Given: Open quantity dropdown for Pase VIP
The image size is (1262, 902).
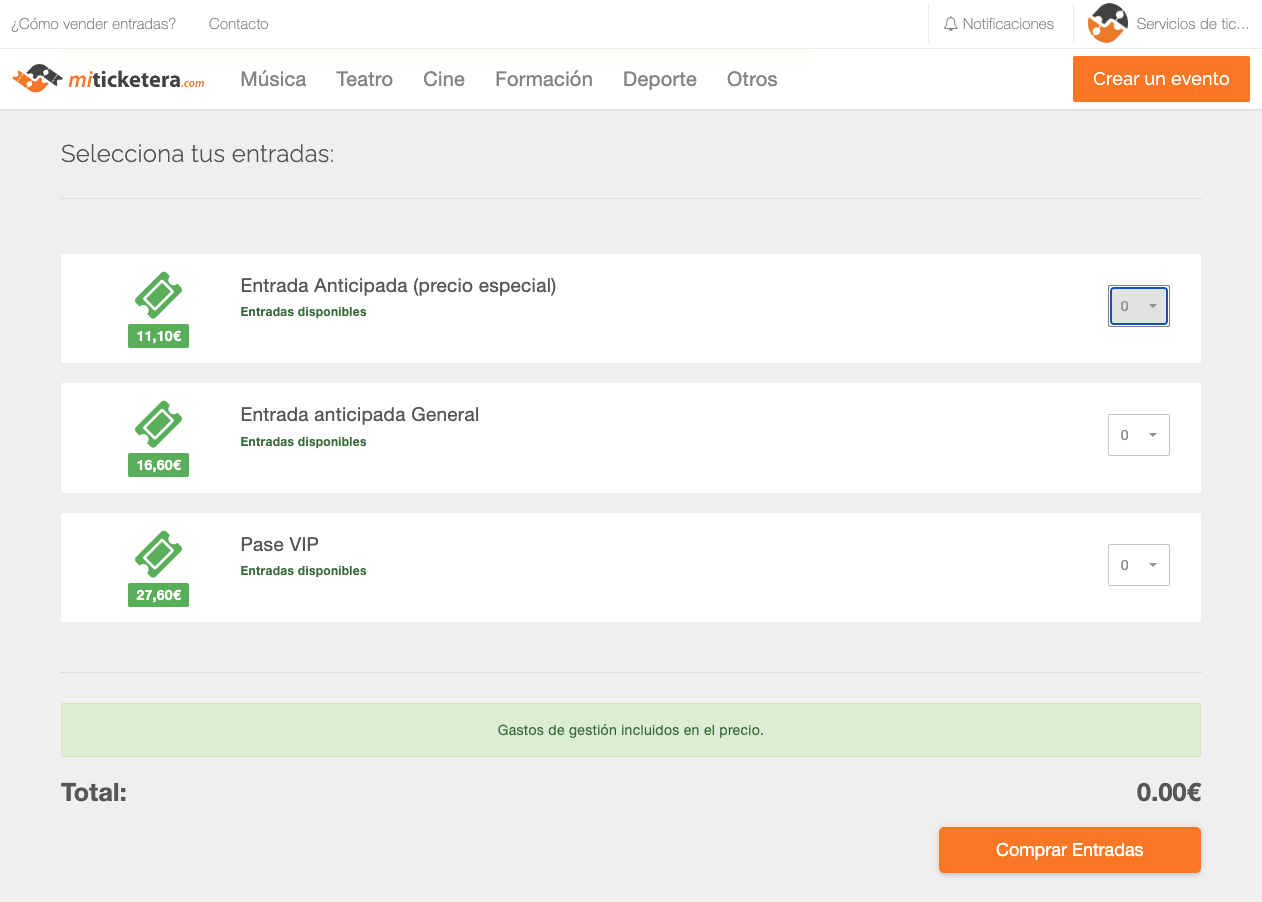Looking at the screenshot, I should (1138, 565).
